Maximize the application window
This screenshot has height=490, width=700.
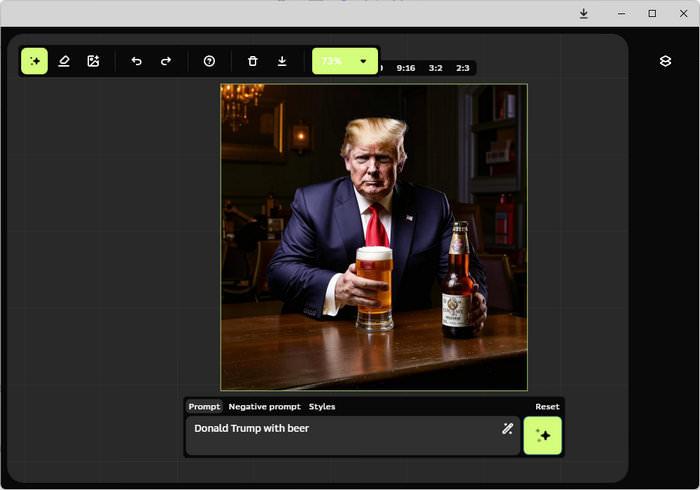click(652, 13)
